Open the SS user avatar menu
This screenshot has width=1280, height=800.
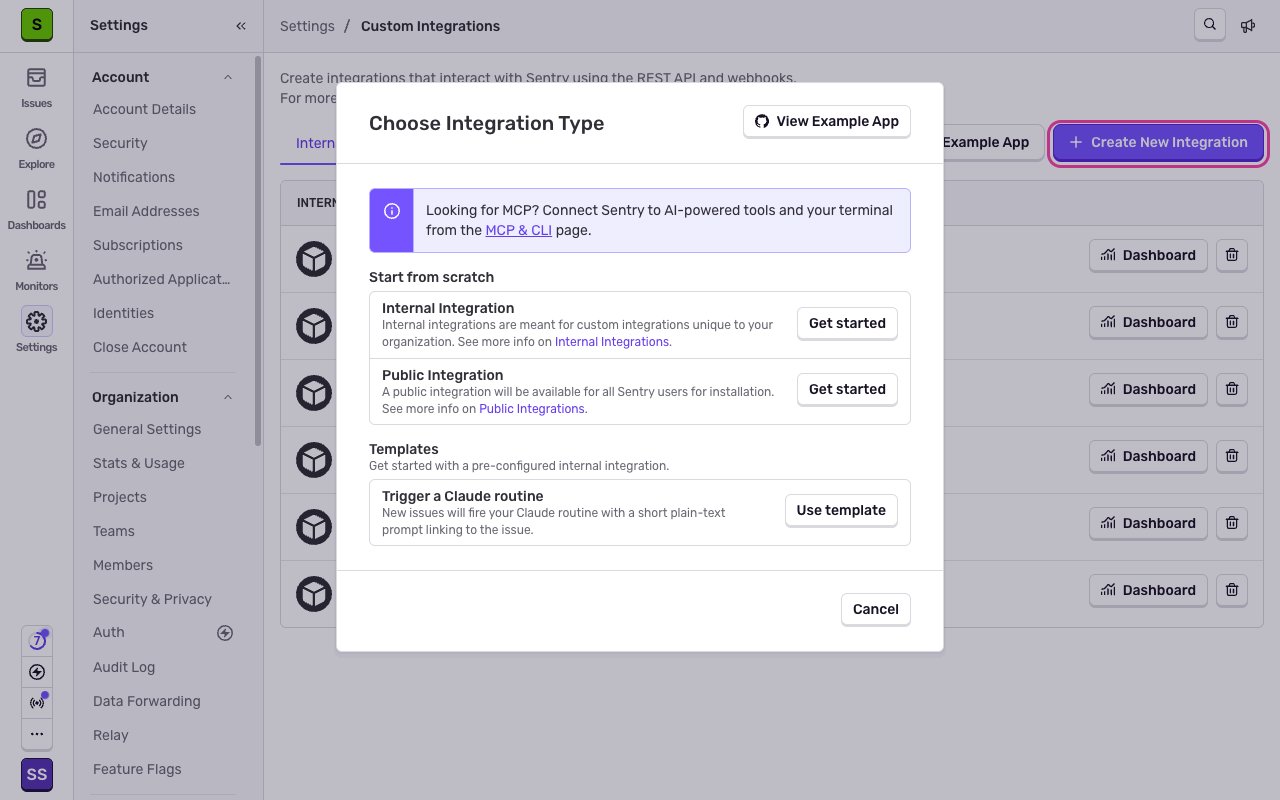(x=37, y=775)
